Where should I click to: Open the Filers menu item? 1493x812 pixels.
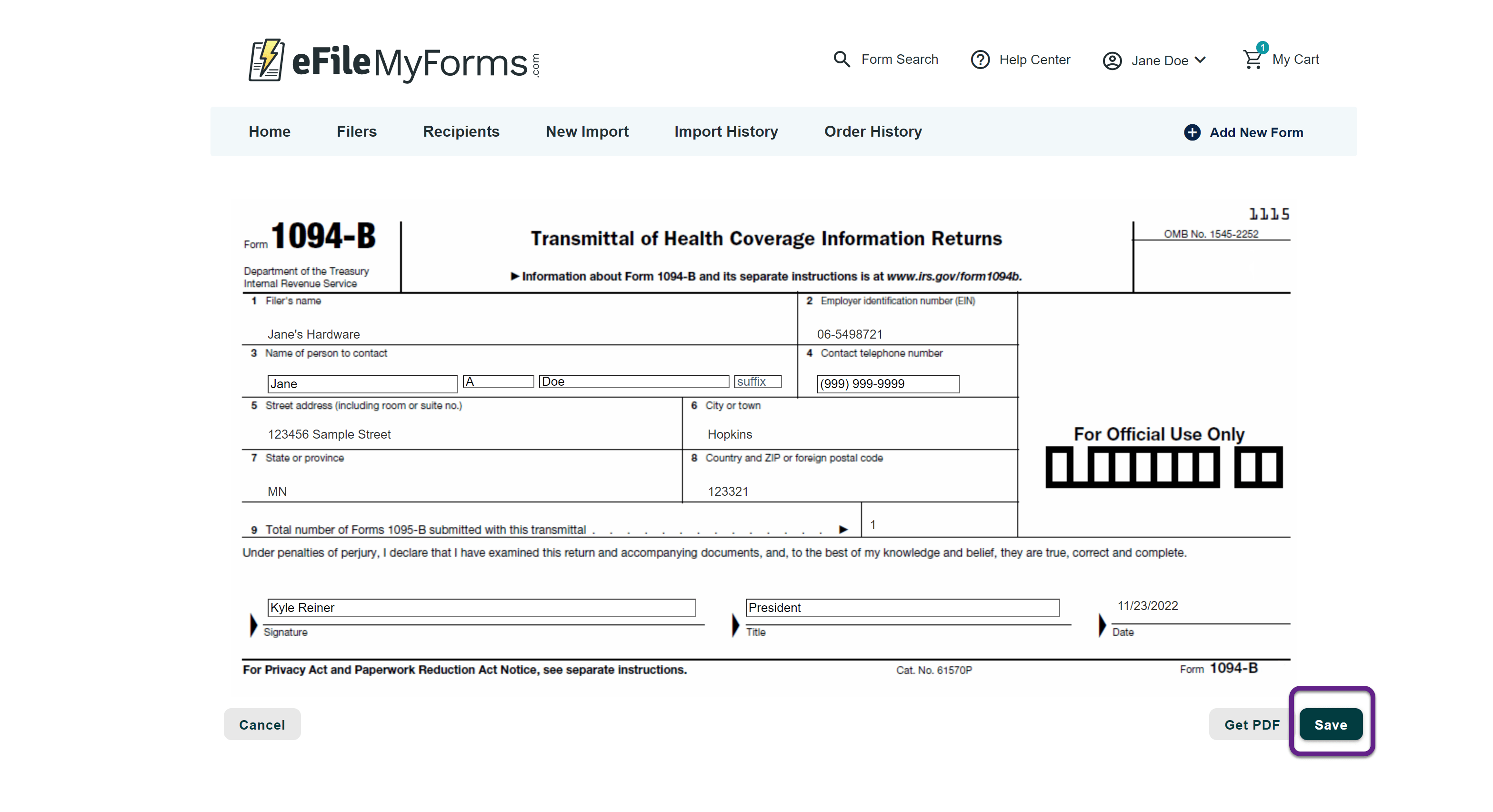coord(356,131)
